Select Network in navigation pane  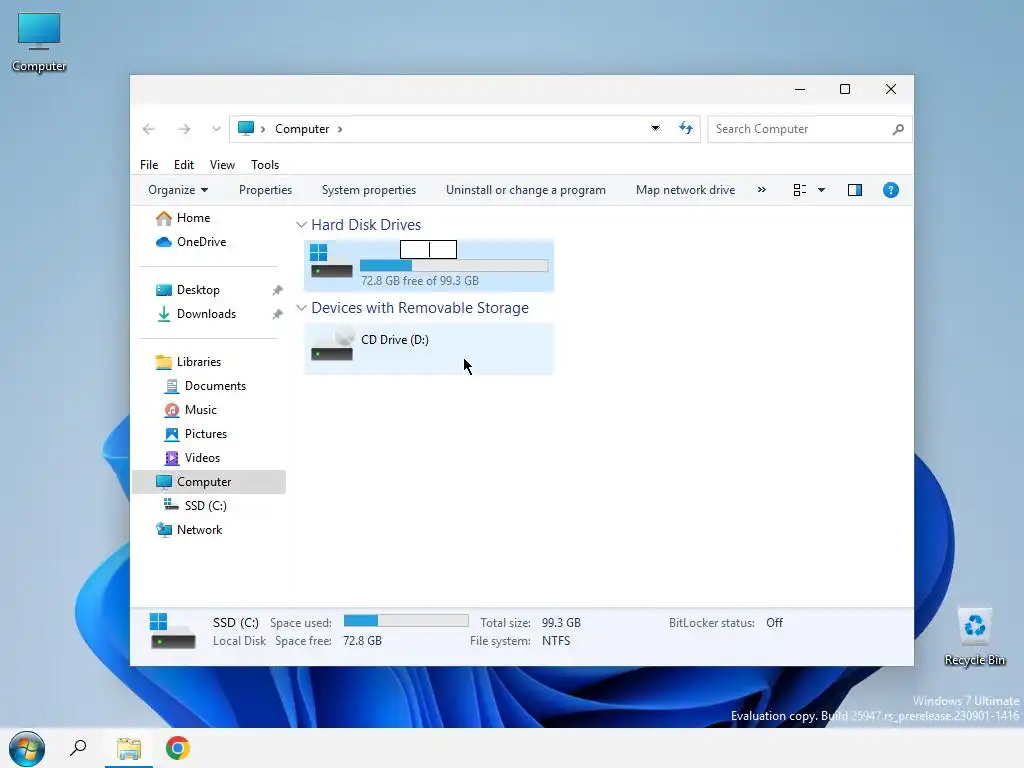[199, 530]
